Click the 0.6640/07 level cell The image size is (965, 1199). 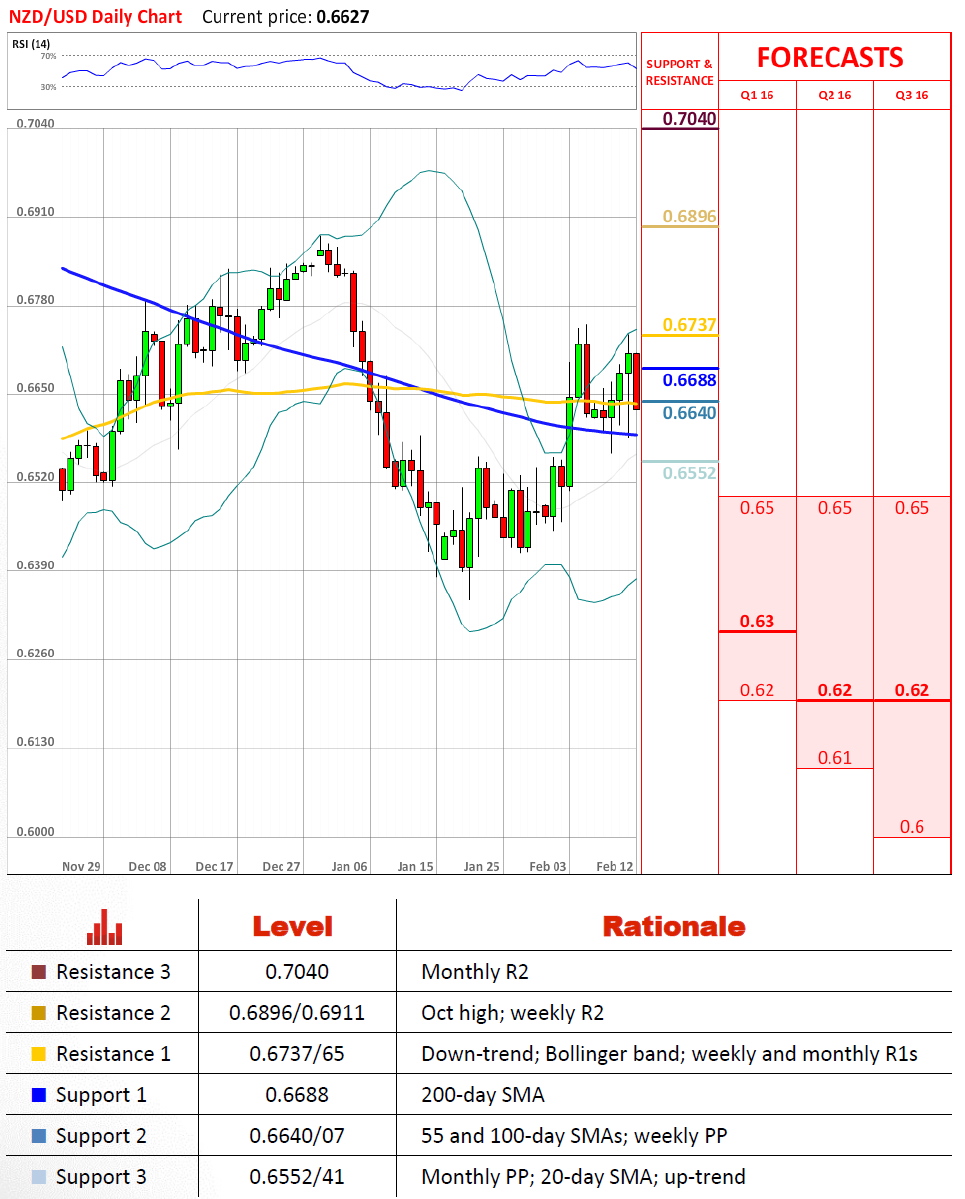[x=297, y=1136]
